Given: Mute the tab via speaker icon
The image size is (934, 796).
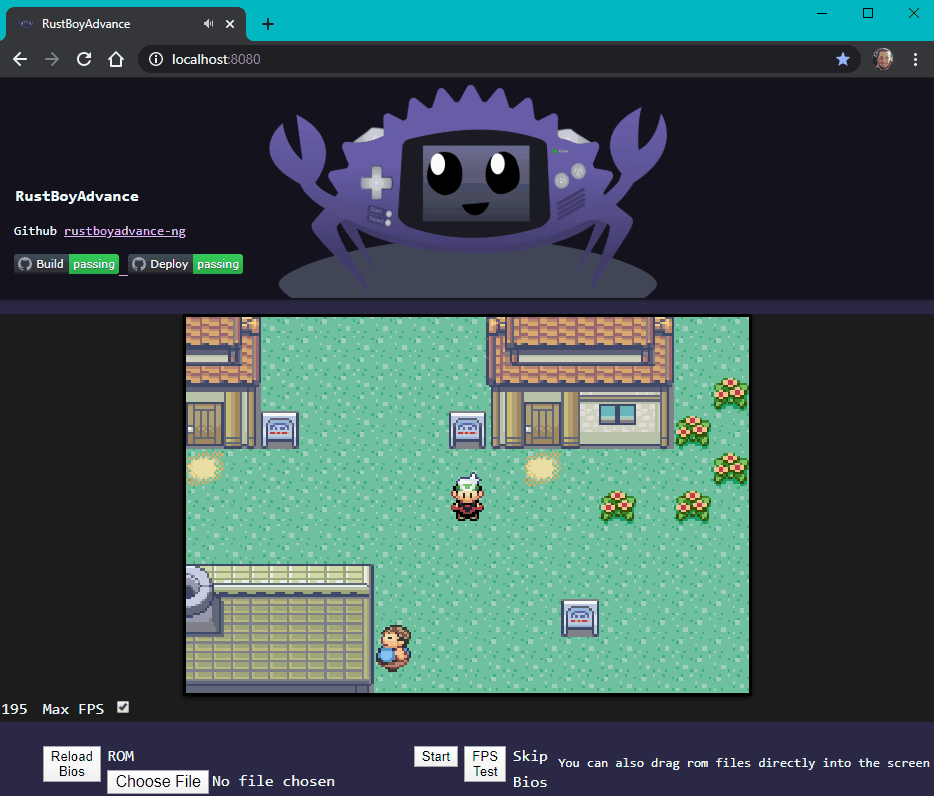Looking at the screenshot, I should [x=208, y=24].
